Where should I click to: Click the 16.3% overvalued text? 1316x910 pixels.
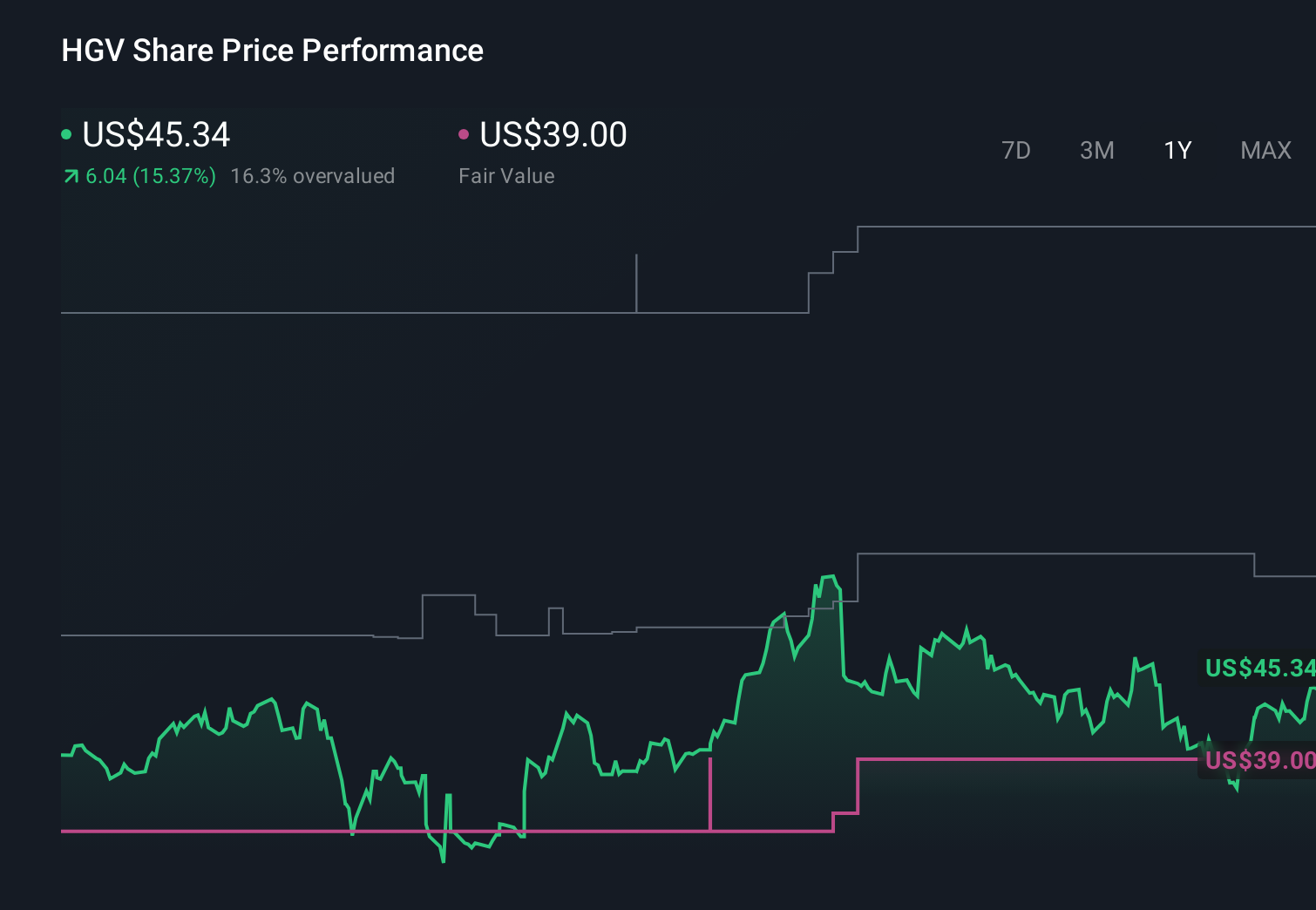[x=312, y=176]
